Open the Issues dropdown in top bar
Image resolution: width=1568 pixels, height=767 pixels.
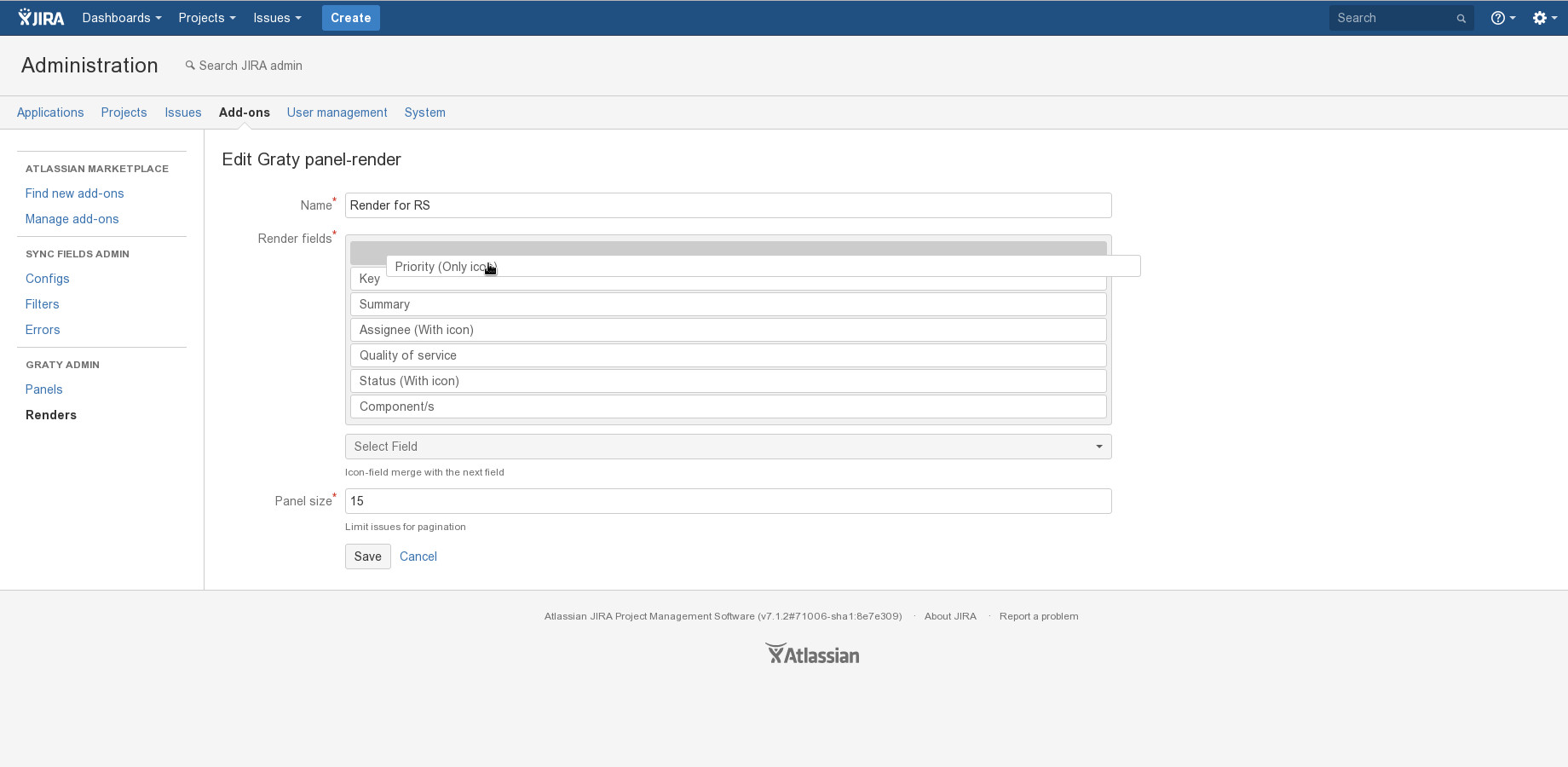point(277,17)
